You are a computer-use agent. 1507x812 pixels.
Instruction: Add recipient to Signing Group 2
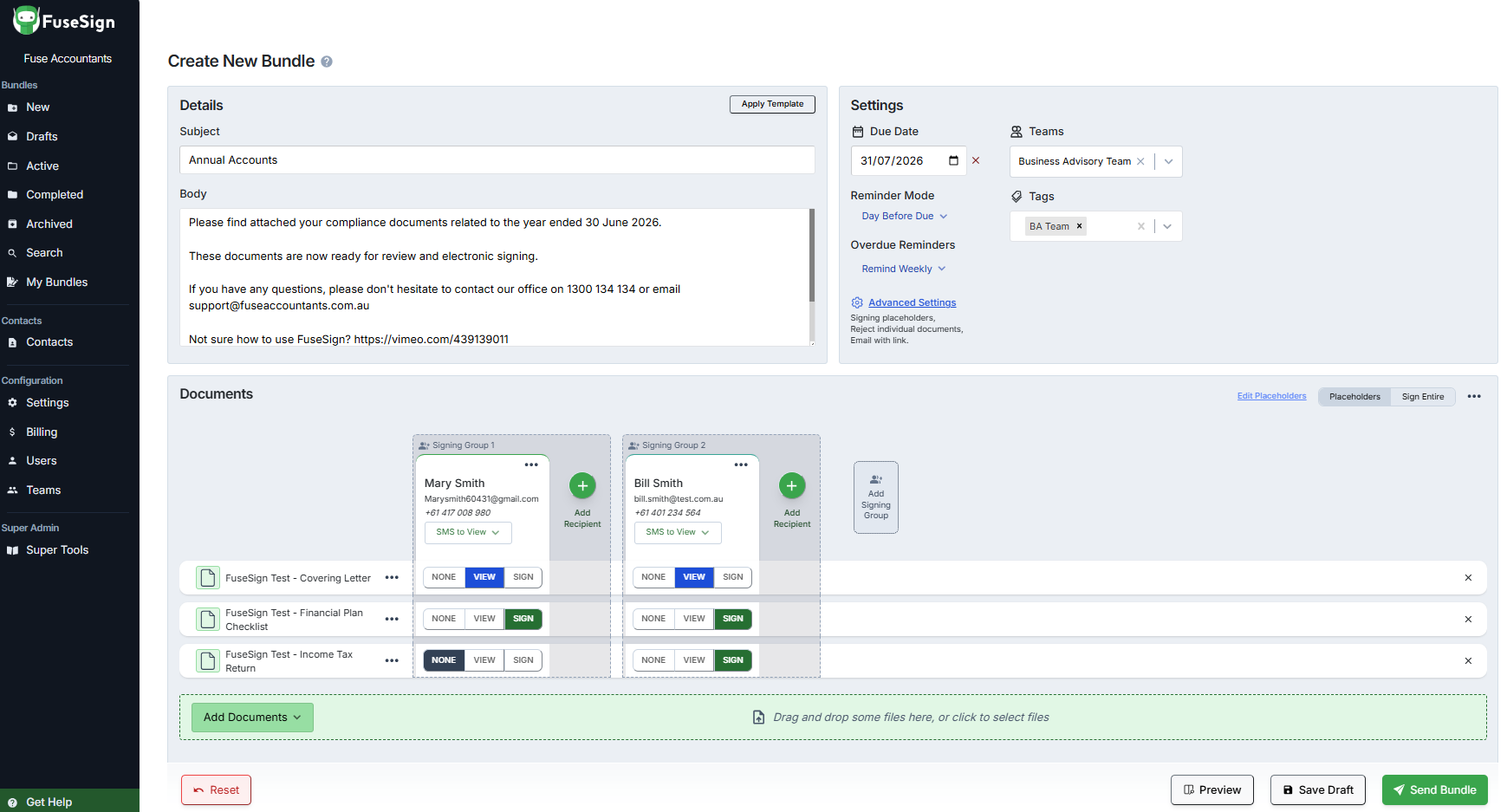[x=792, y=486]
